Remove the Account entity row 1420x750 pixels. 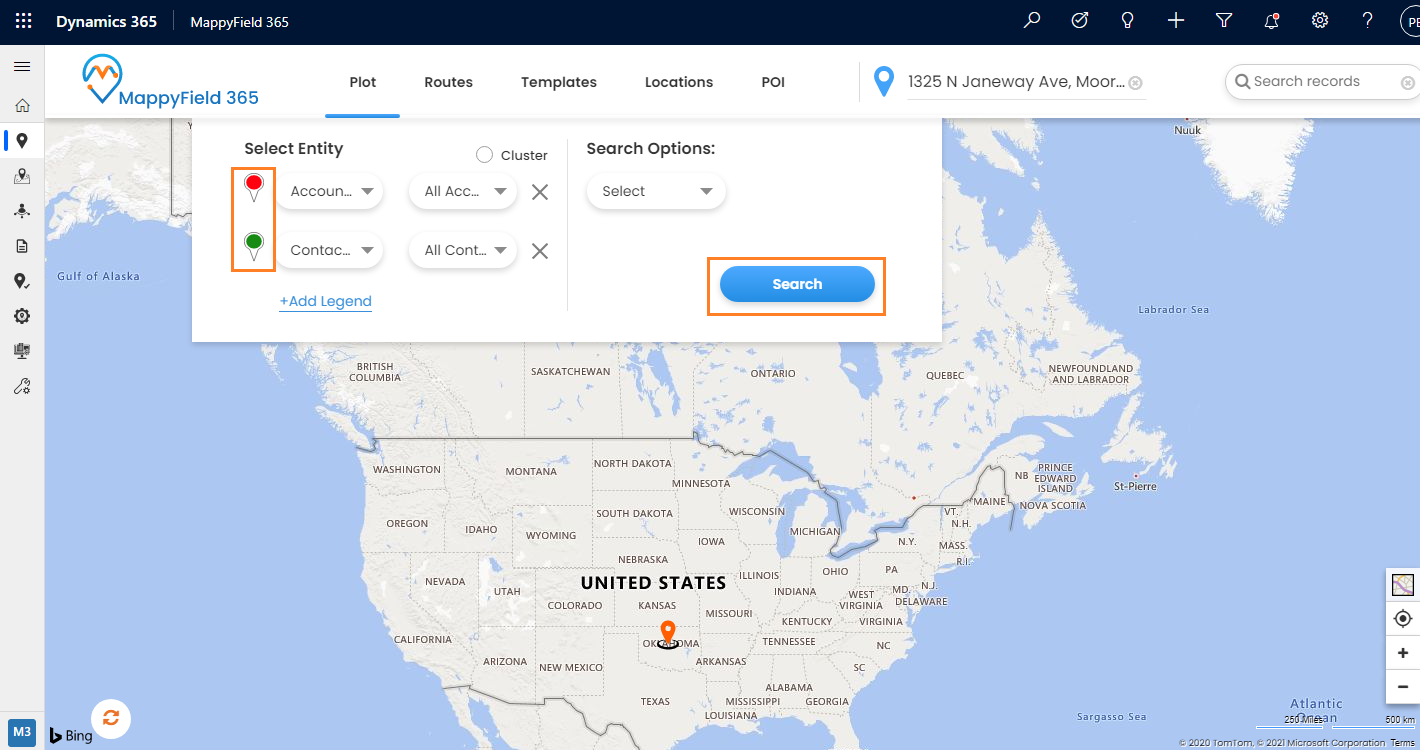point(540,192)
